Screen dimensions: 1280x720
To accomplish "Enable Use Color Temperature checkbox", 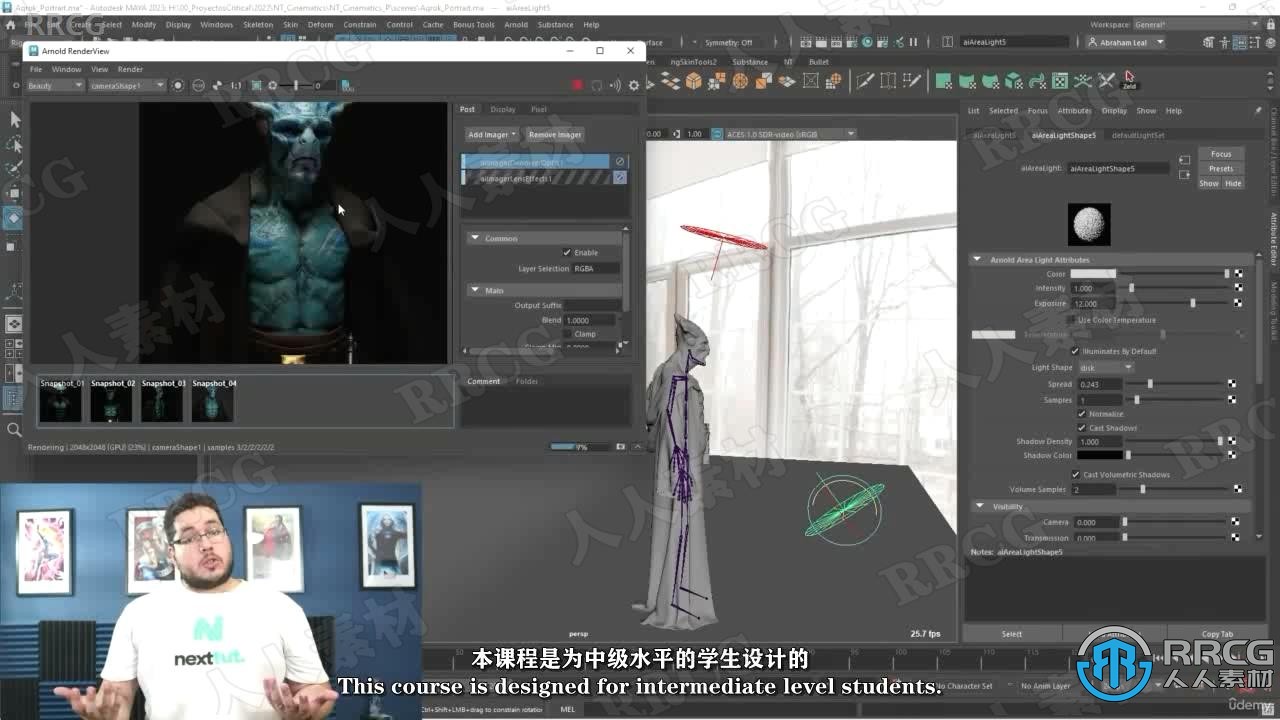I will point(1070,320).
